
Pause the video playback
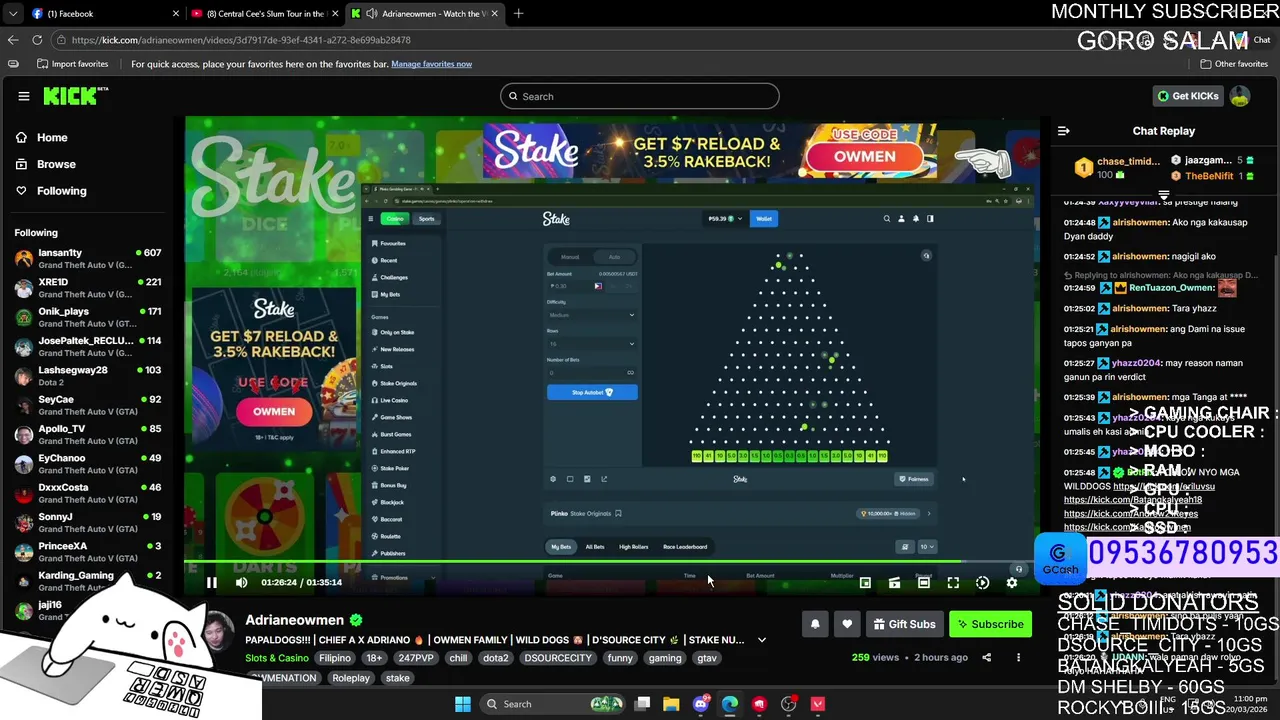(211, 582)
